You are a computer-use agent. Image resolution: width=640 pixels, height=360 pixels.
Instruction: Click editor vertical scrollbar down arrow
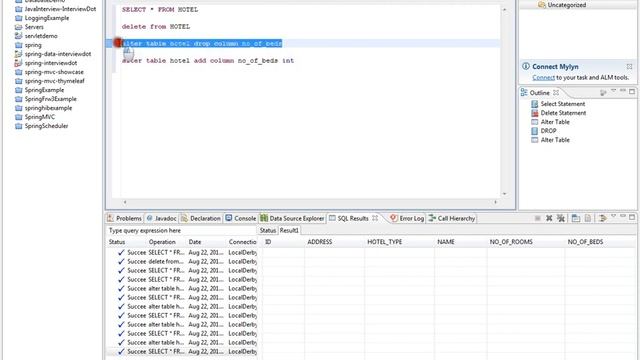click(x=504, y=194)
